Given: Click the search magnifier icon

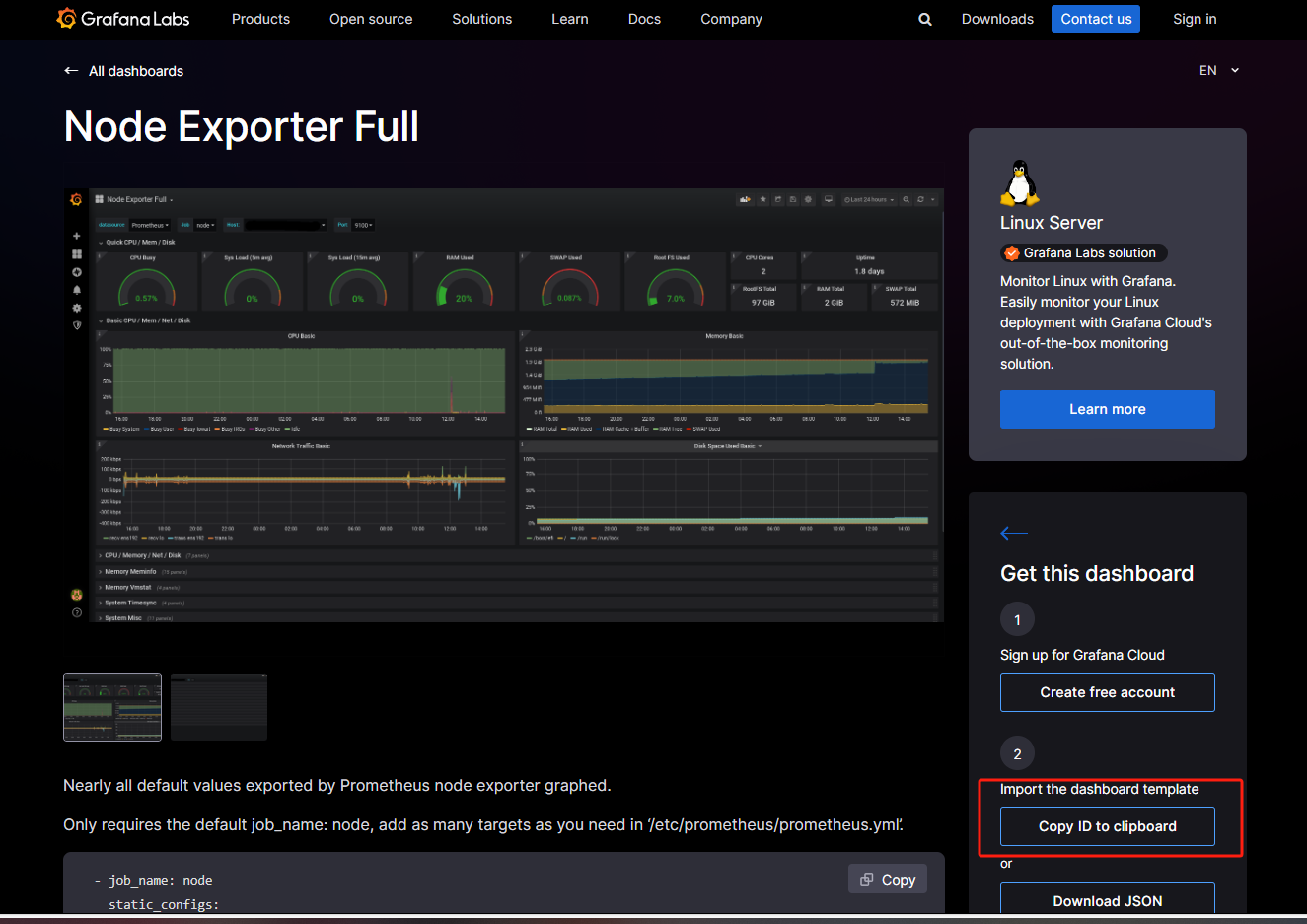Looking at the screenshot, I should 925,19.
